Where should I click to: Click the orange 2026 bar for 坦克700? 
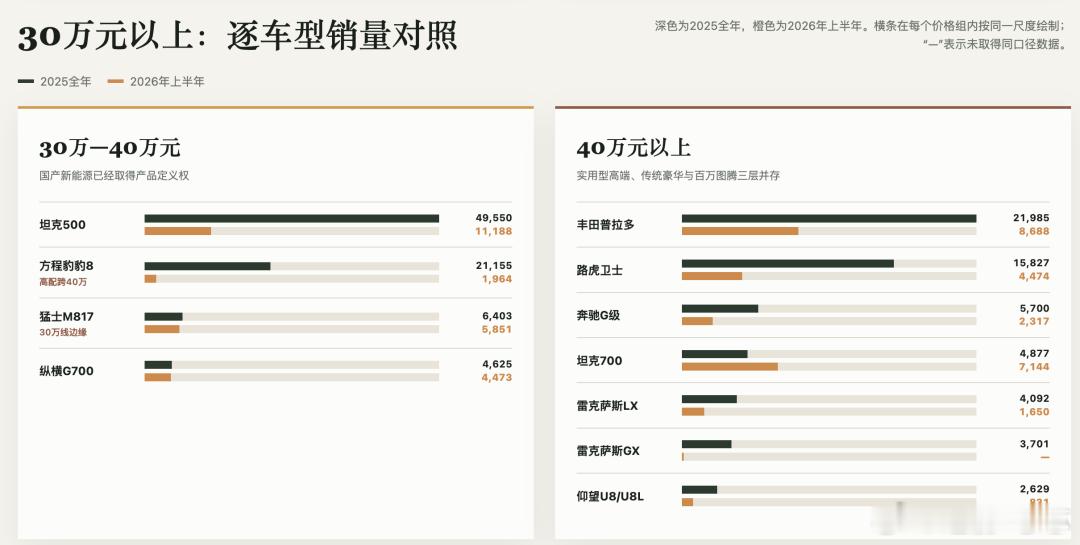click(730, 367)
